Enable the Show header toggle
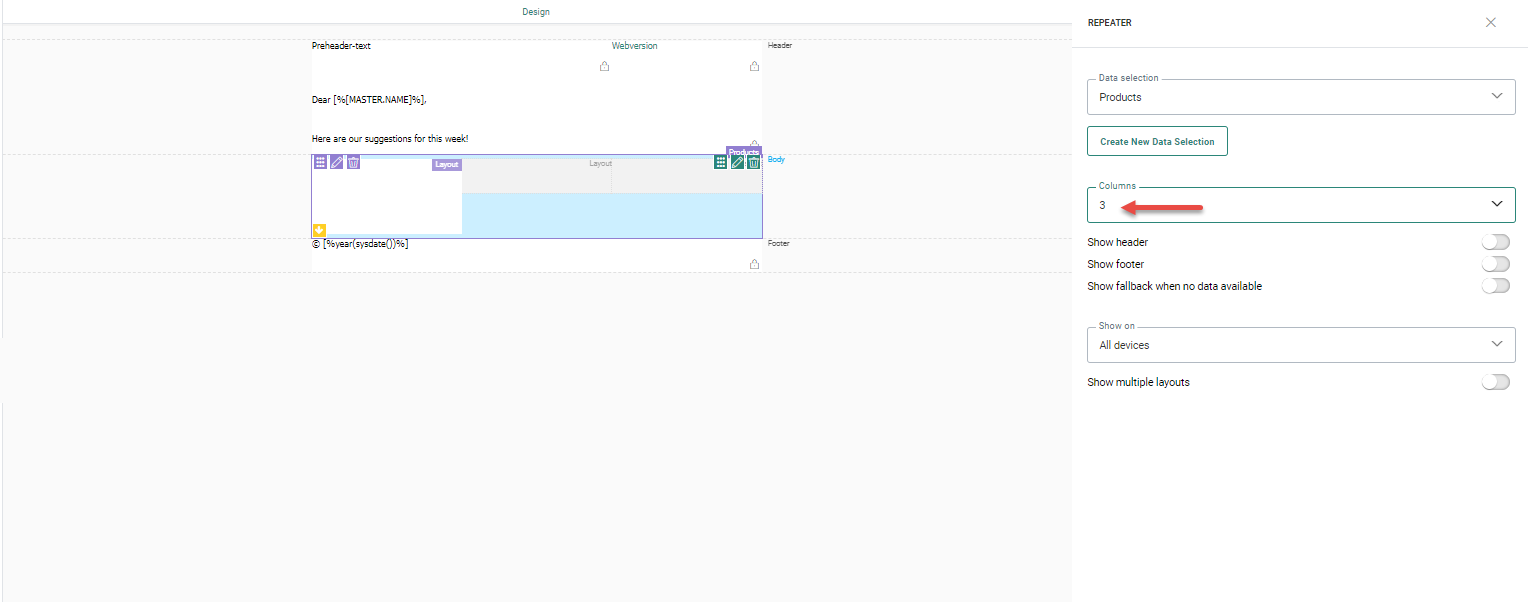The height and width of the screenshot is (602, 1528). point(1495,242)
